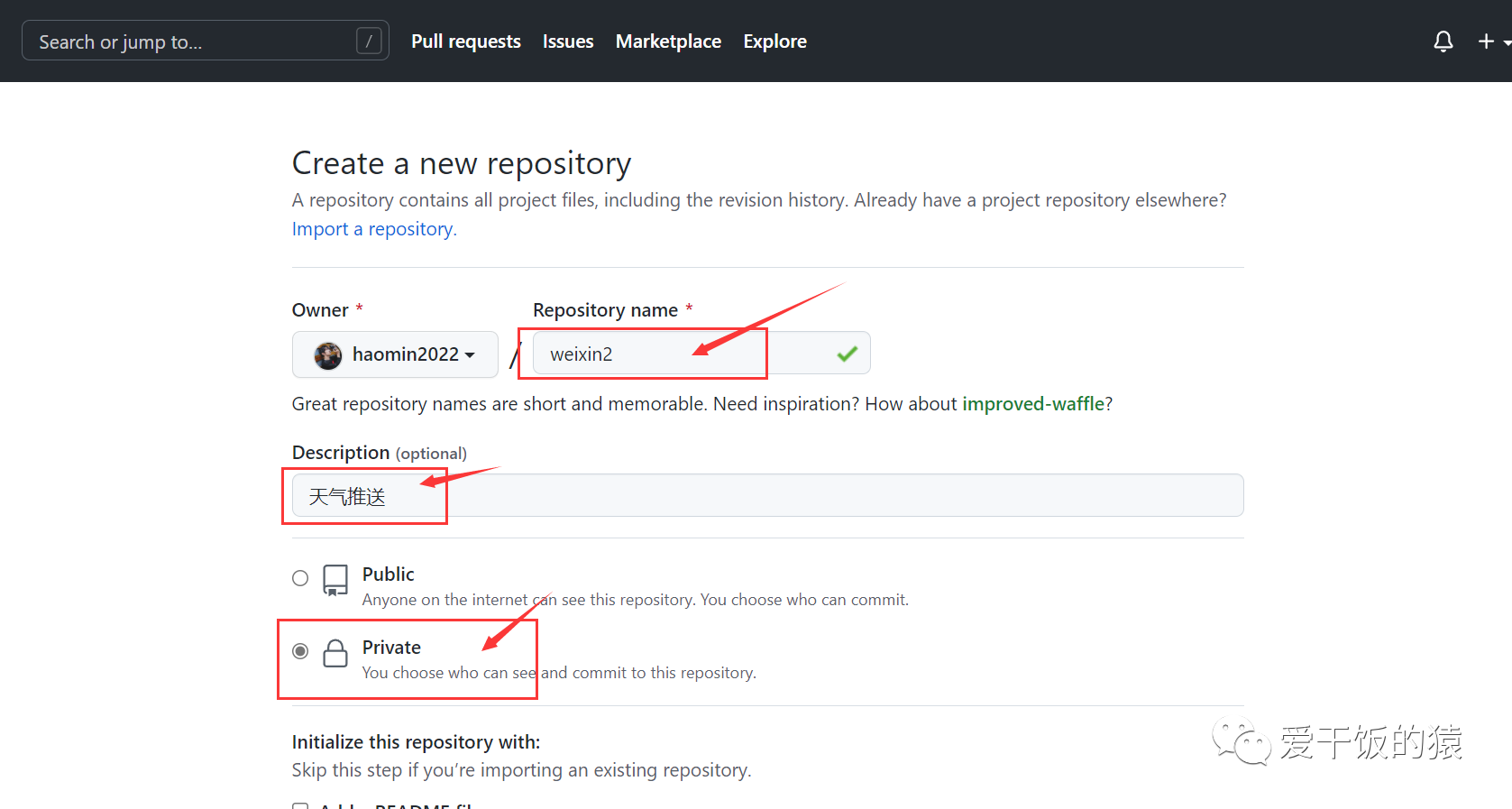Click the Initialize this repository with heading
This screenshot has width=1512, height=809.
tap(416, 742)
